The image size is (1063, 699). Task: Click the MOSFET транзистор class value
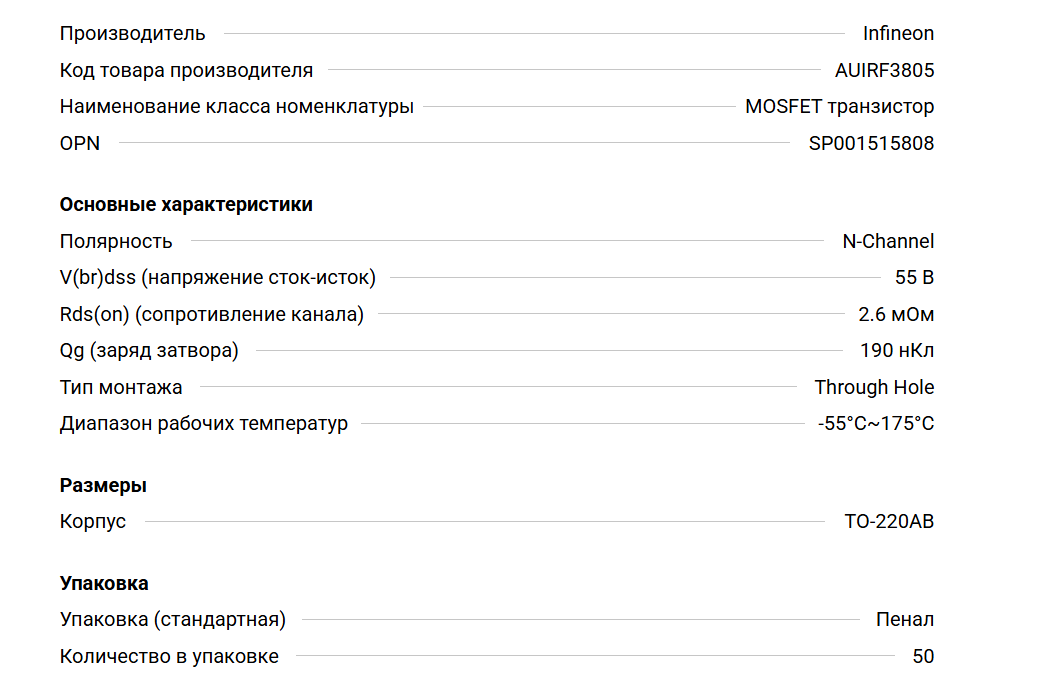point(839,107)
